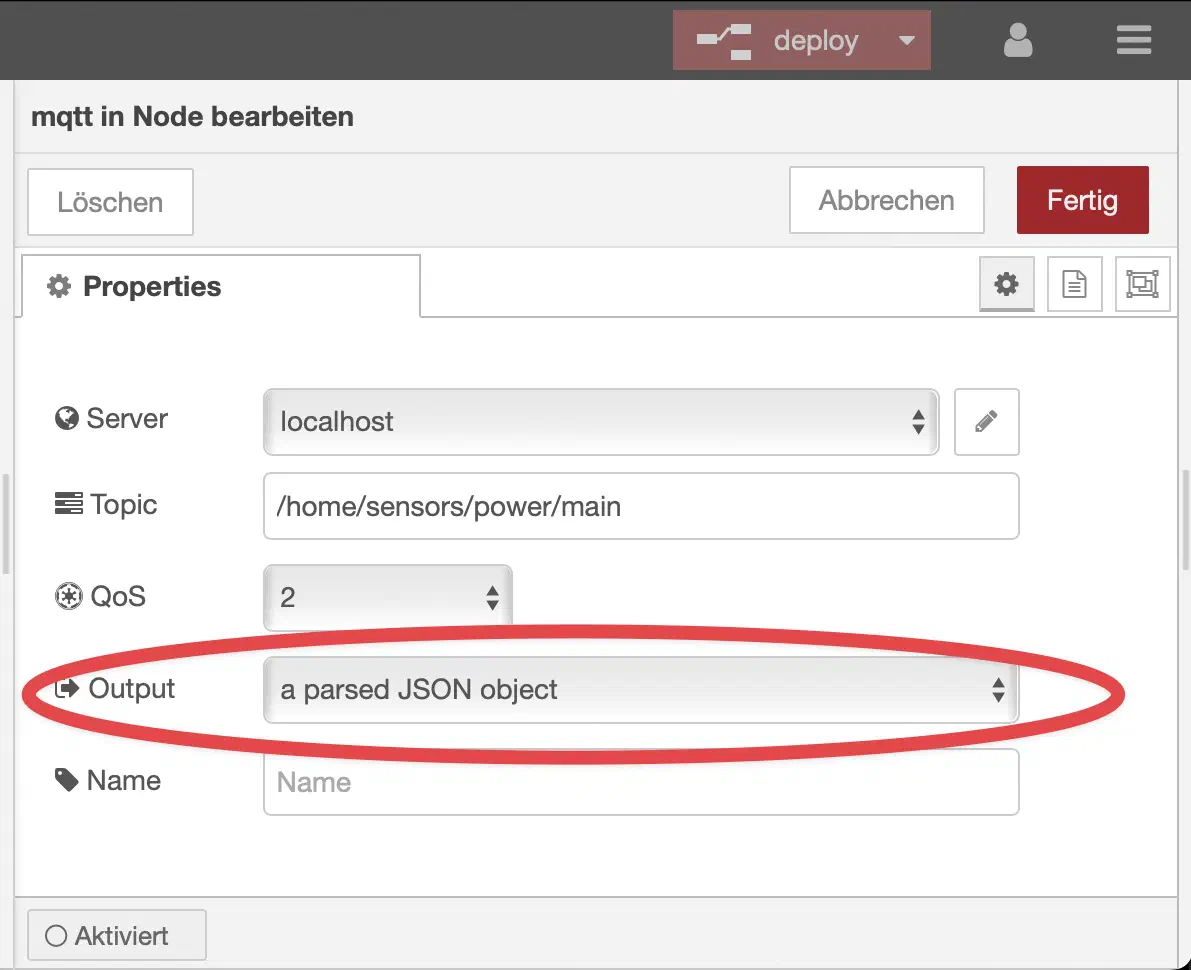Cancel editing with Abbrechen
Viewport: 1191px width, 970px height.
coord(886,200)
